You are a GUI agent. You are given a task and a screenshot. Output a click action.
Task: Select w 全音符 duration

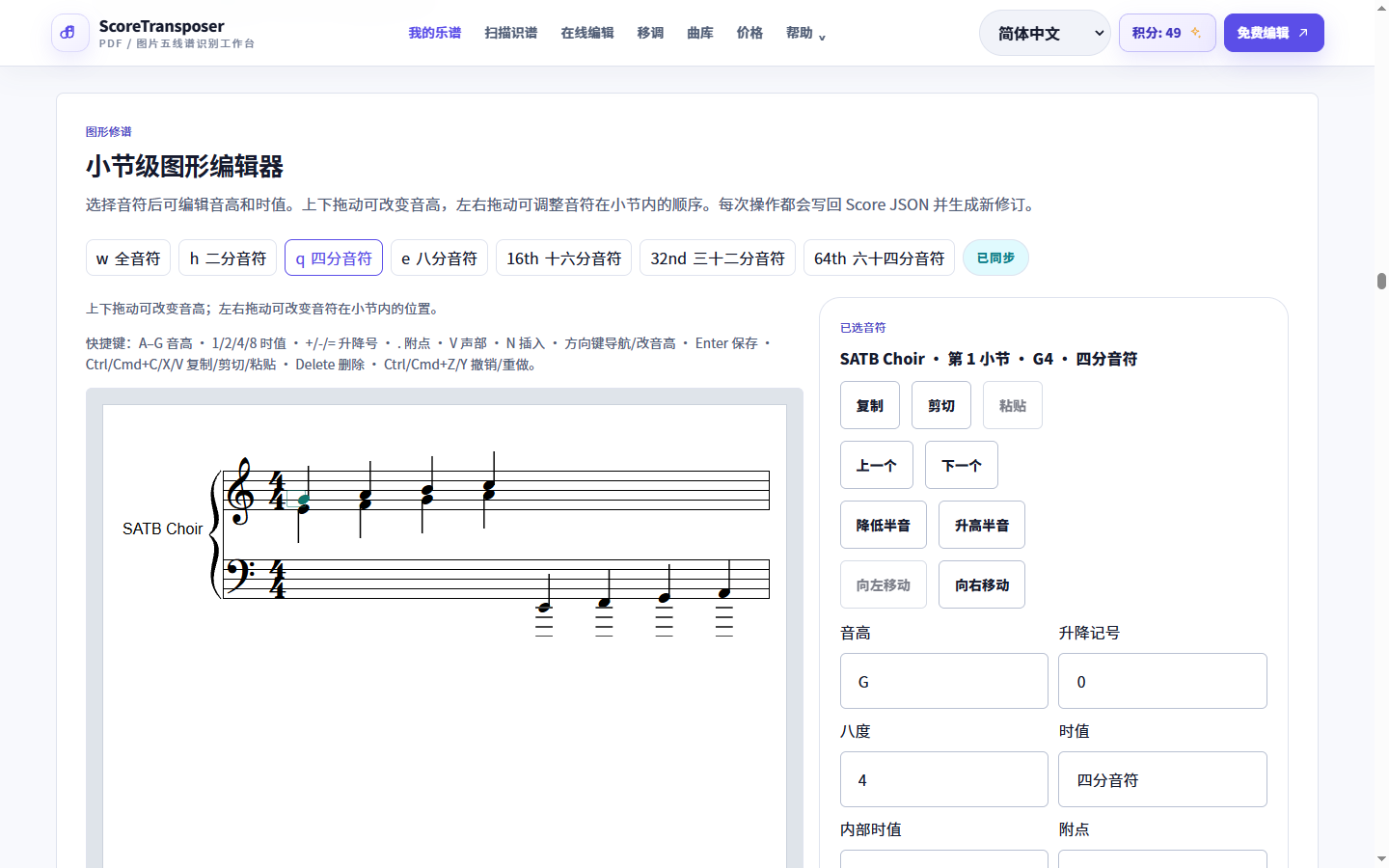point(128,258)
